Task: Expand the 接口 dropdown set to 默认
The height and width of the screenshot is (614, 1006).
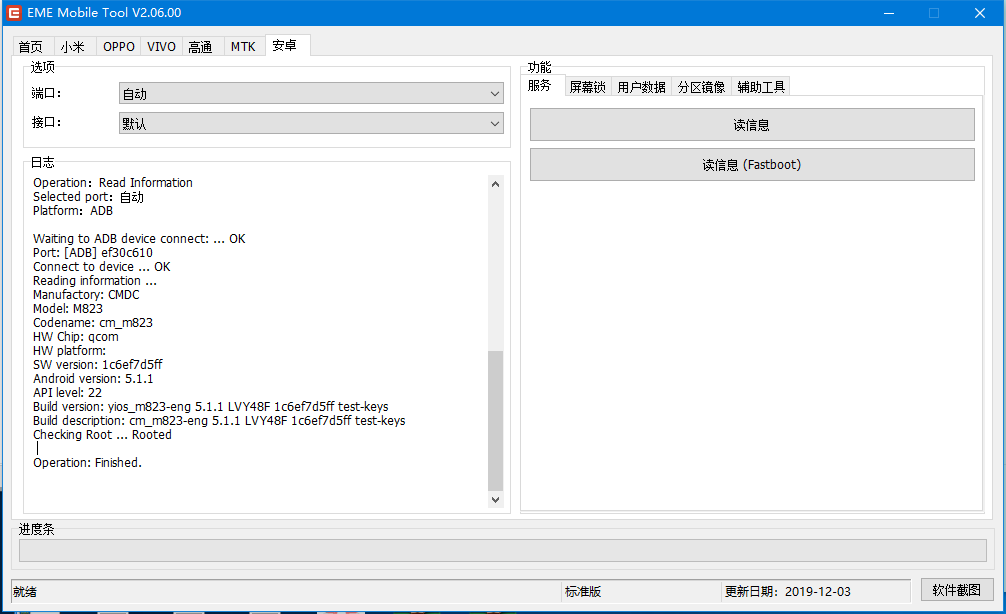Action: click(311, 123)
